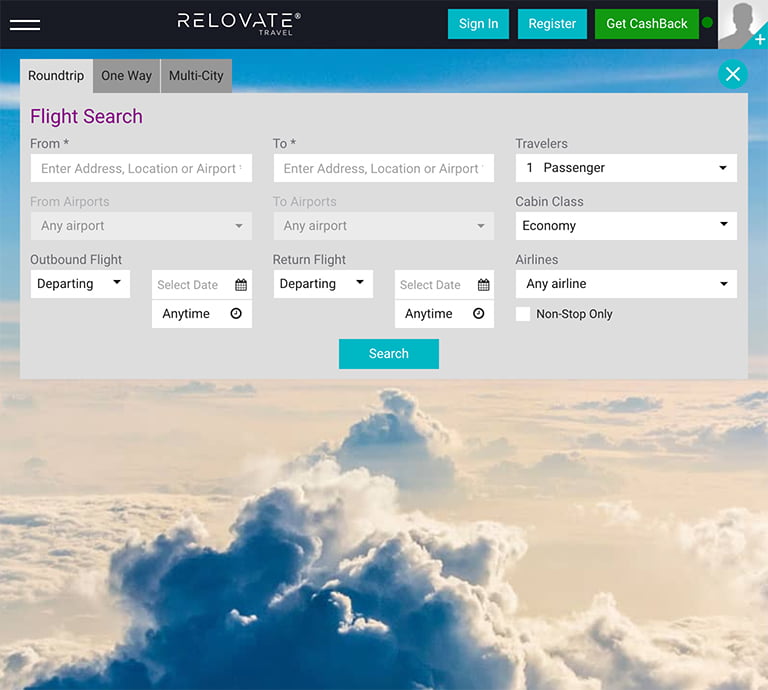Click the Relovate Travel logo
This screenshot has height=690, width=768.
239,24
